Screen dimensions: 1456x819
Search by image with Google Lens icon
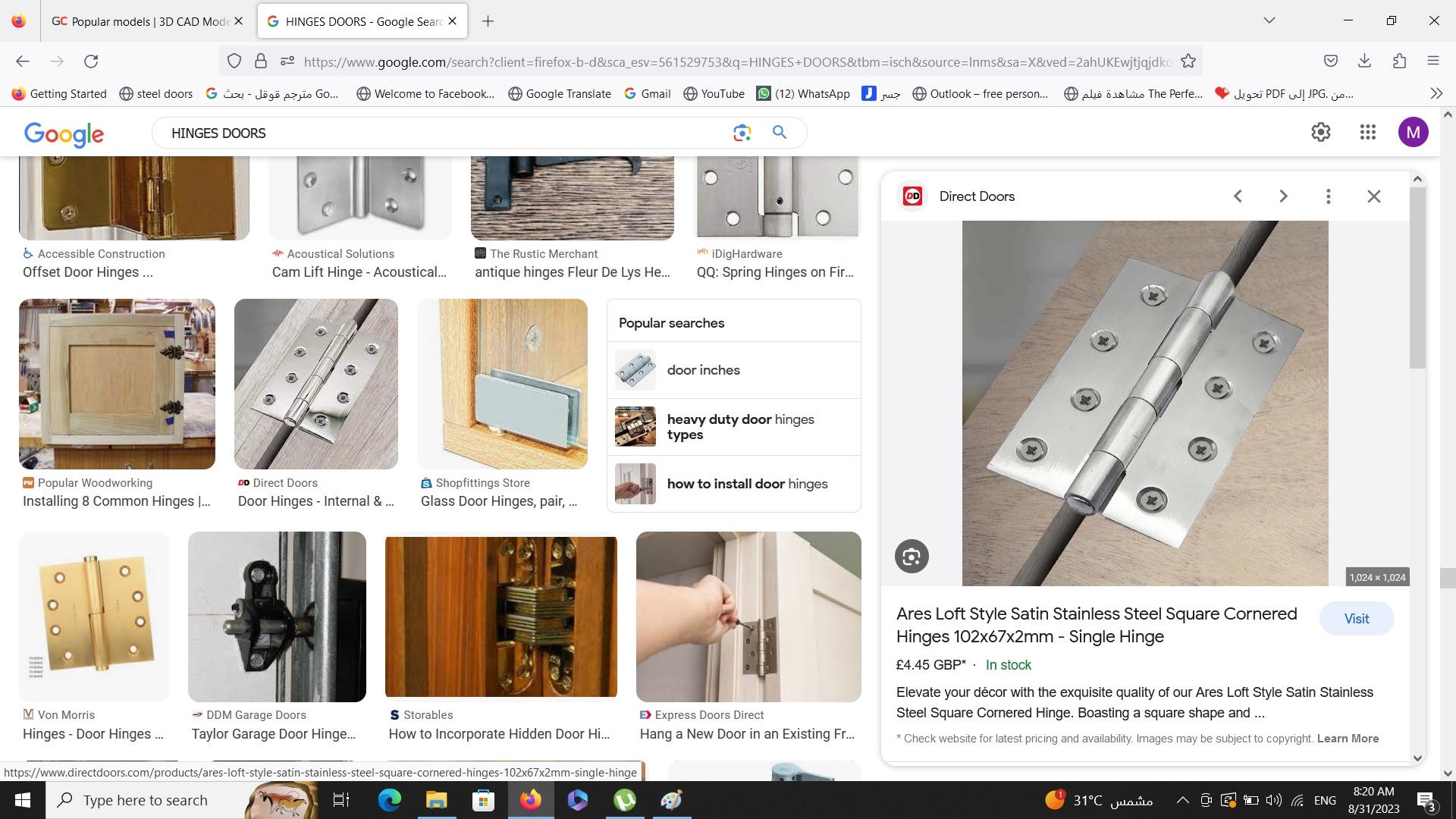pos(742,133)
